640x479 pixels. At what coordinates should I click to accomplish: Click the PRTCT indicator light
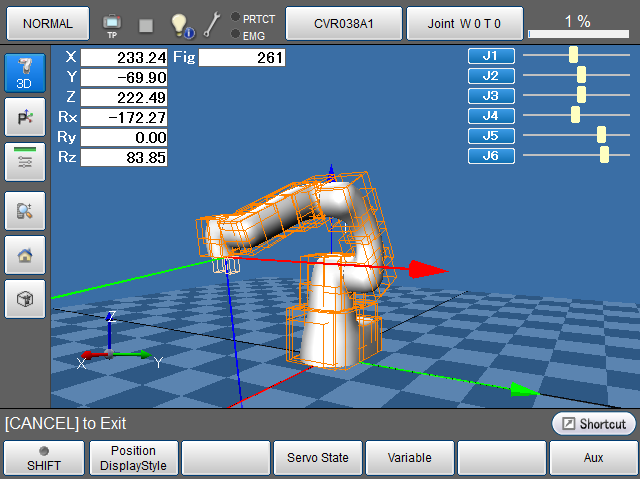pos(235,17)
